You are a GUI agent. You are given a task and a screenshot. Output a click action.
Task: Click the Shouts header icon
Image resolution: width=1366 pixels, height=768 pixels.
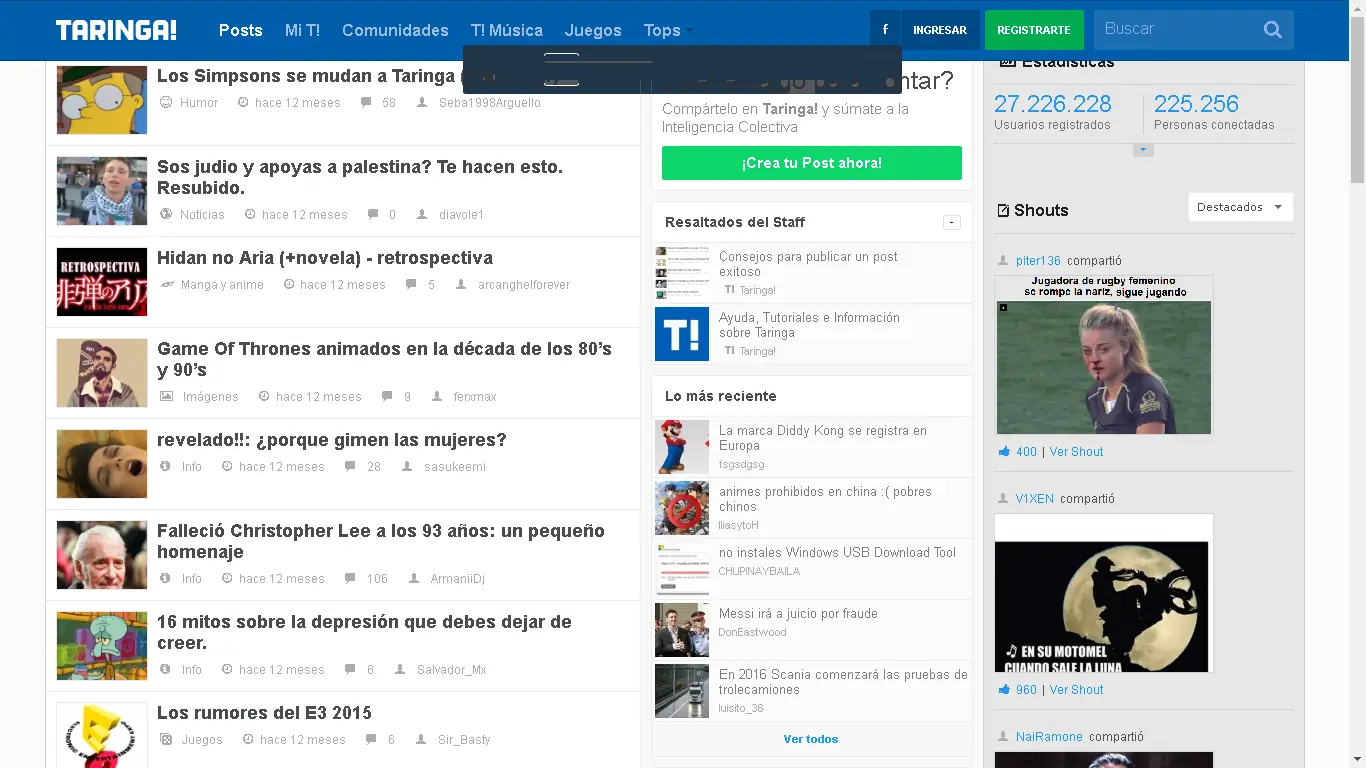tap(1003, 210)
